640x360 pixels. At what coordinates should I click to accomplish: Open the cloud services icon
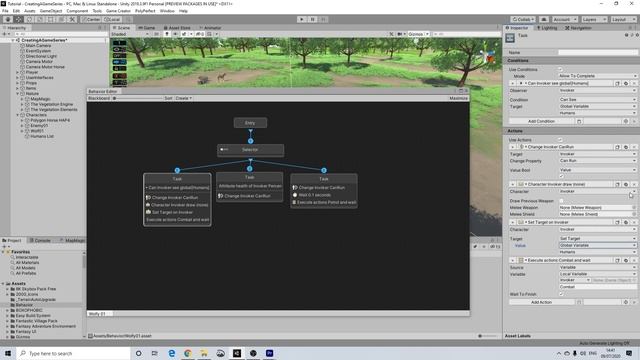(544, 19)
